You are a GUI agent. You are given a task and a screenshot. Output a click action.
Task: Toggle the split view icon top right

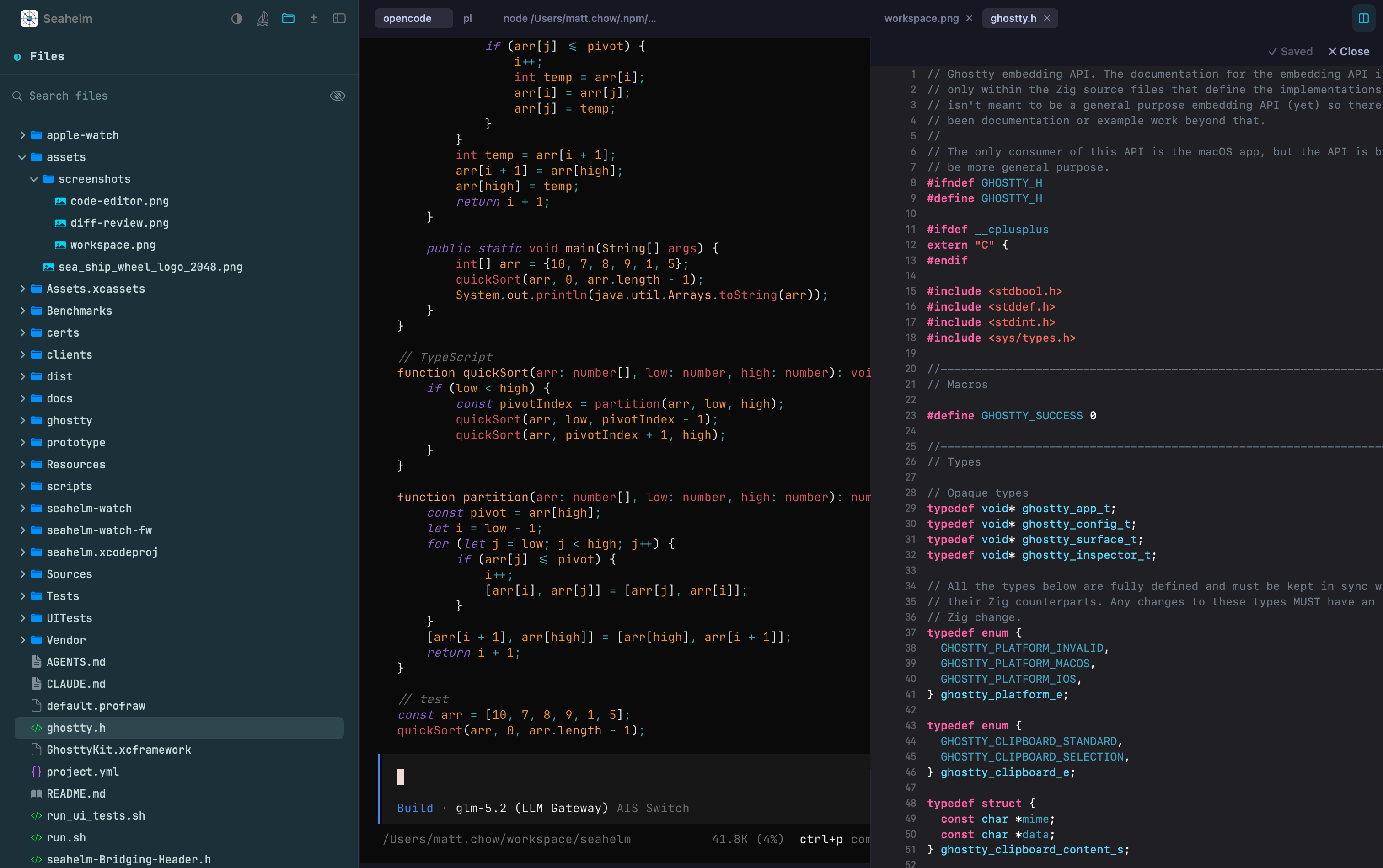click(x=1363, y=18)
